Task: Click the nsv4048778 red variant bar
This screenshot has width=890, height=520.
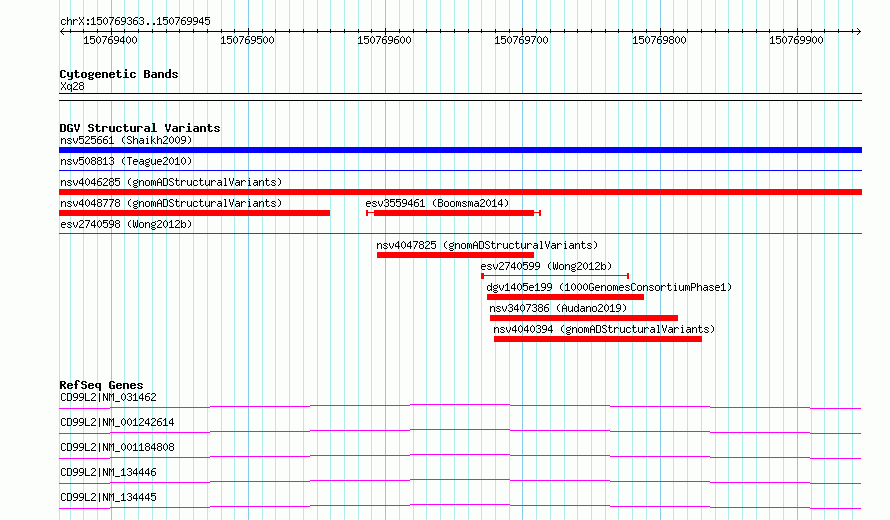Action: 194,213
